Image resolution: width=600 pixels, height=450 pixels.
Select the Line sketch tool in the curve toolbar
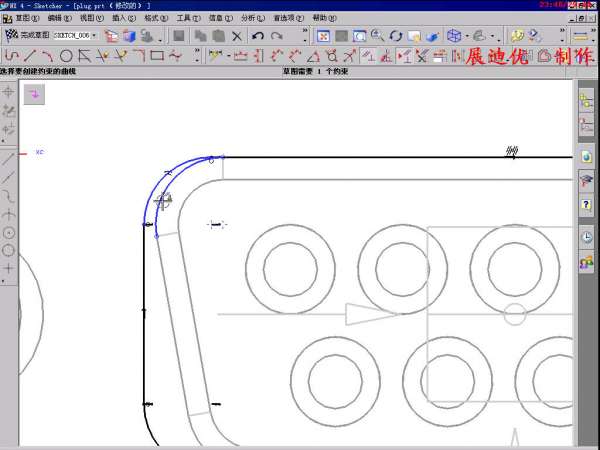pyautogui.click(x=29, y=56)
